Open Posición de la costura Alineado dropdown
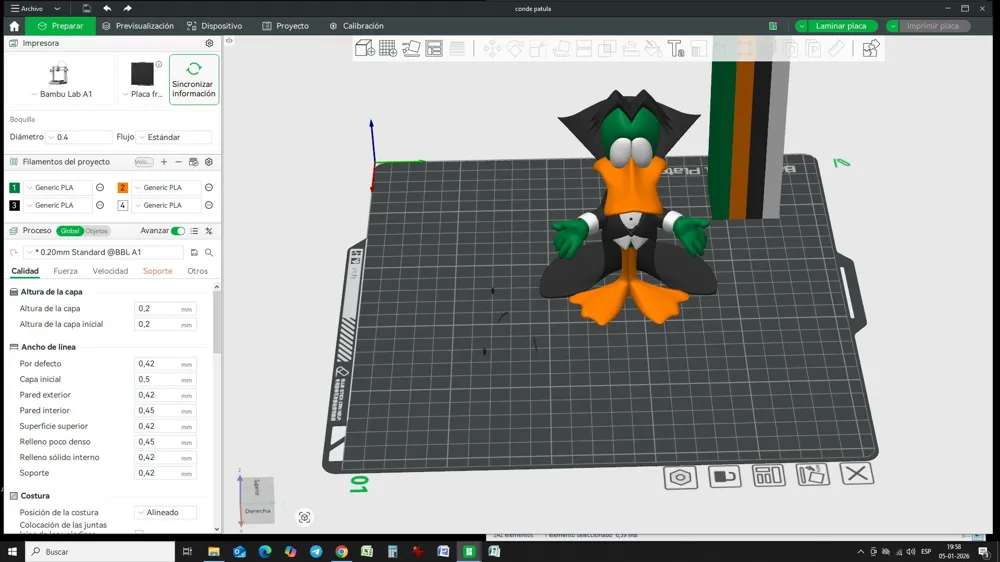Image resolution: width=1000 pixels, height=562 pixels. (x=165, y=512)
